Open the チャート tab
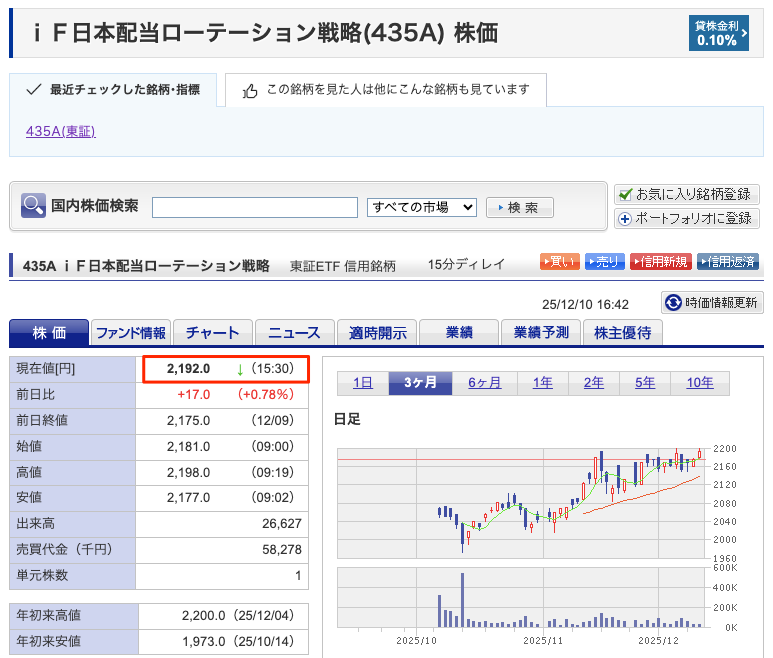 tap(212, 333)
